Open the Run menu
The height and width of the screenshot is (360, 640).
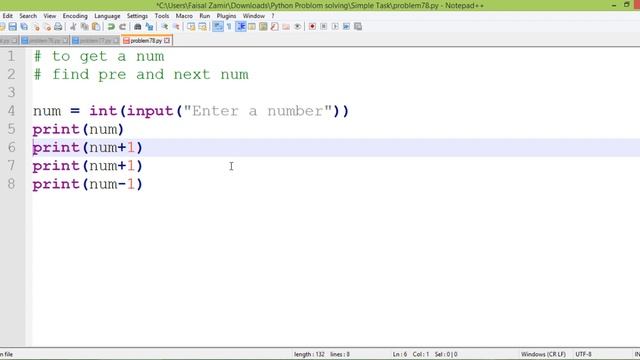point(204,16)
